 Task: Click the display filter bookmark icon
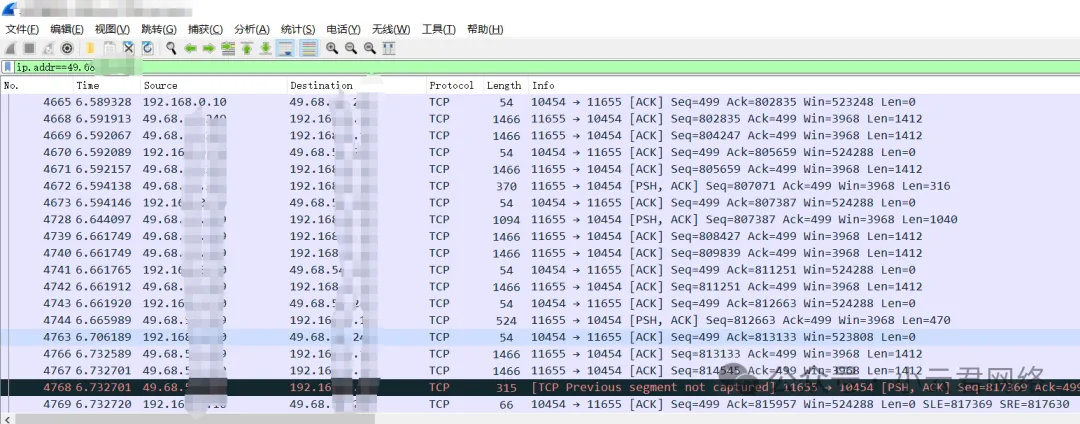coord(9,67)
